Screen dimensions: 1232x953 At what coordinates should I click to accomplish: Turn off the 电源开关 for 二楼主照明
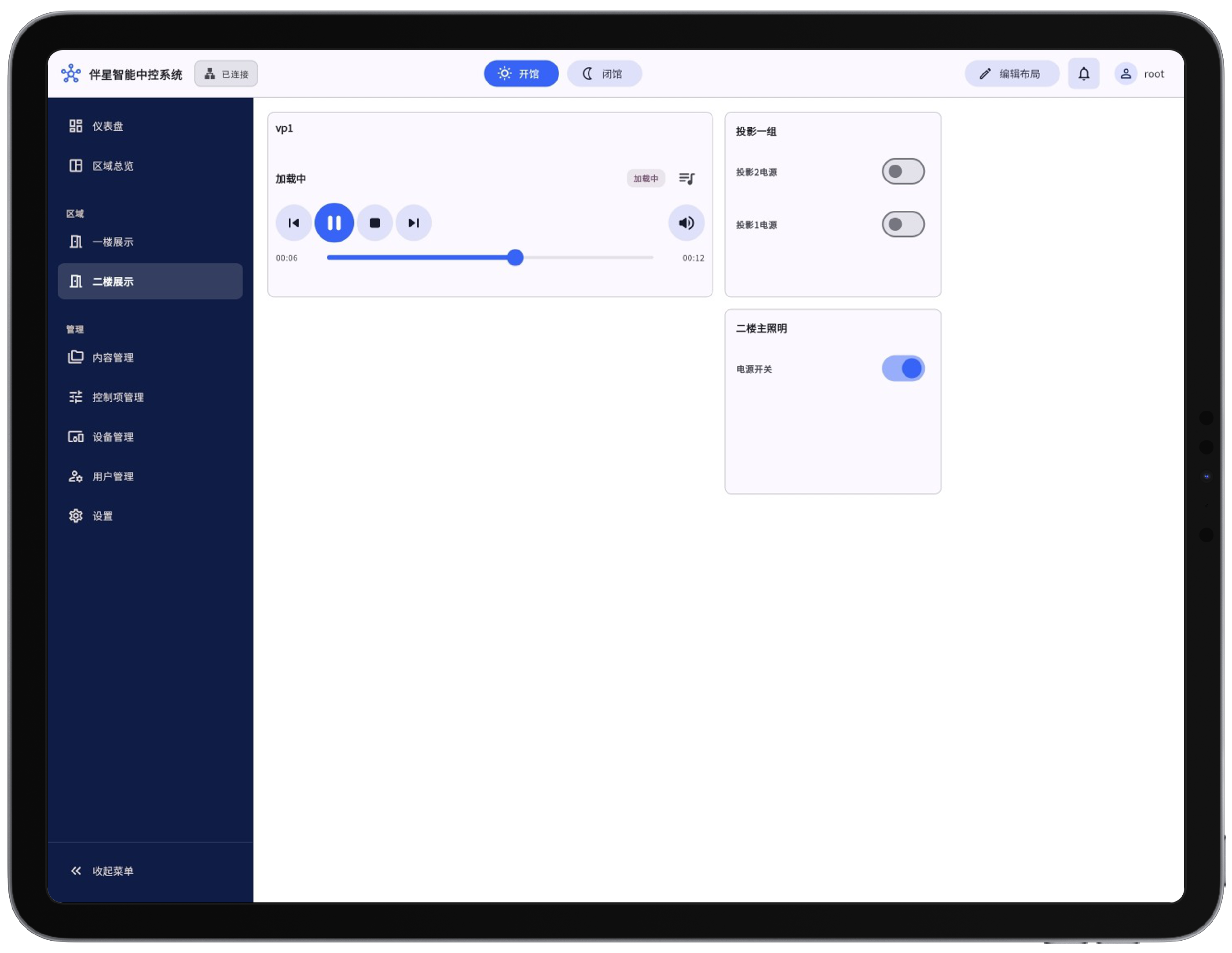tap(902, 368)
